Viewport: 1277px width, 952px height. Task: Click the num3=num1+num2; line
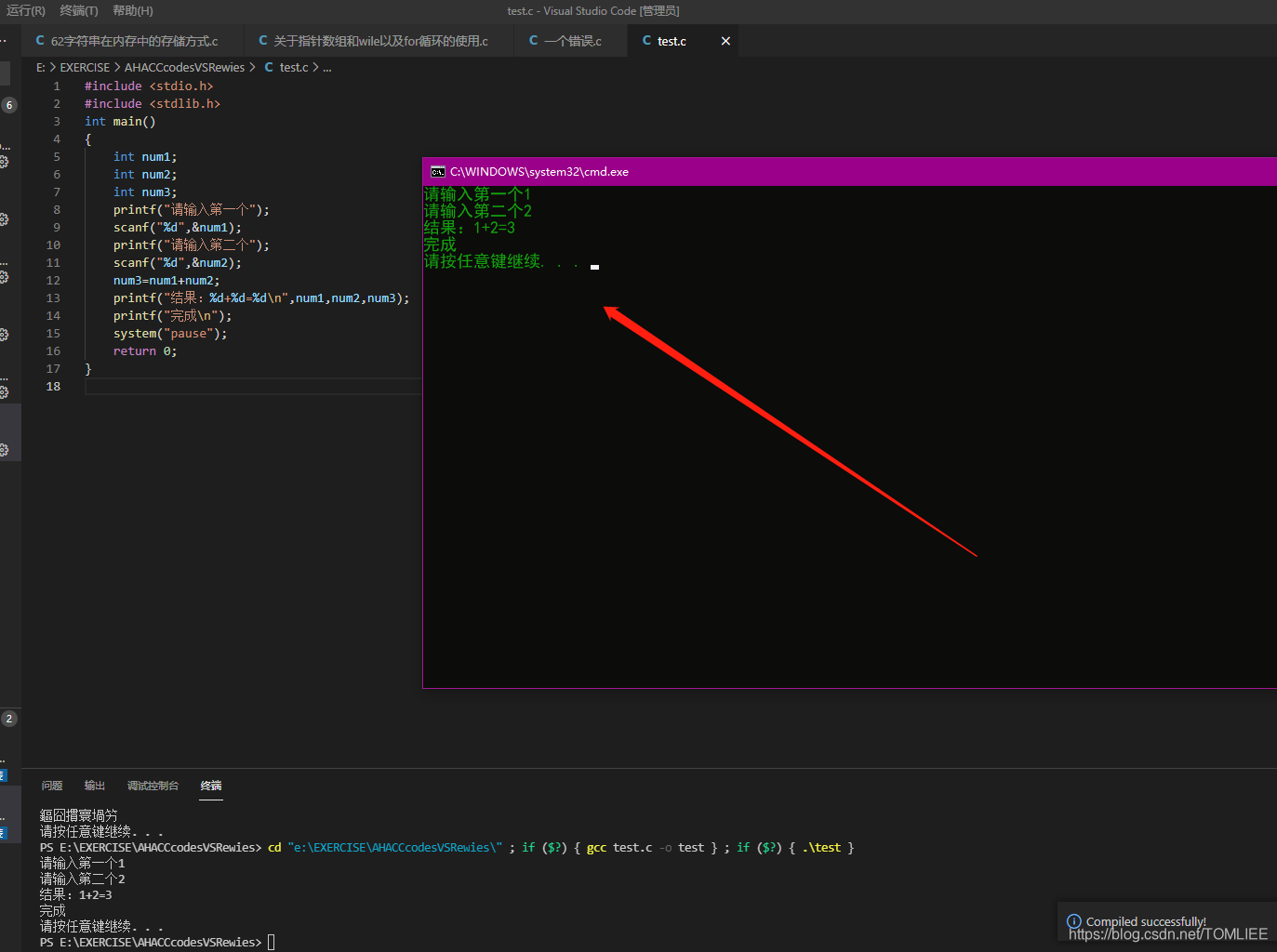click(x=166, y=280)
